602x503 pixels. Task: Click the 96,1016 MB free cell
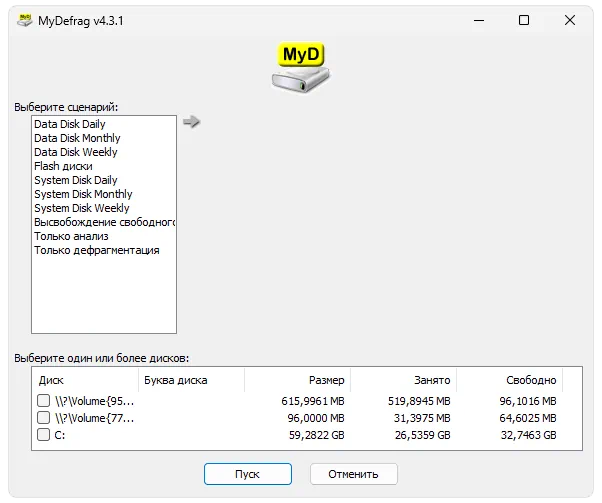tap(528, 401)
